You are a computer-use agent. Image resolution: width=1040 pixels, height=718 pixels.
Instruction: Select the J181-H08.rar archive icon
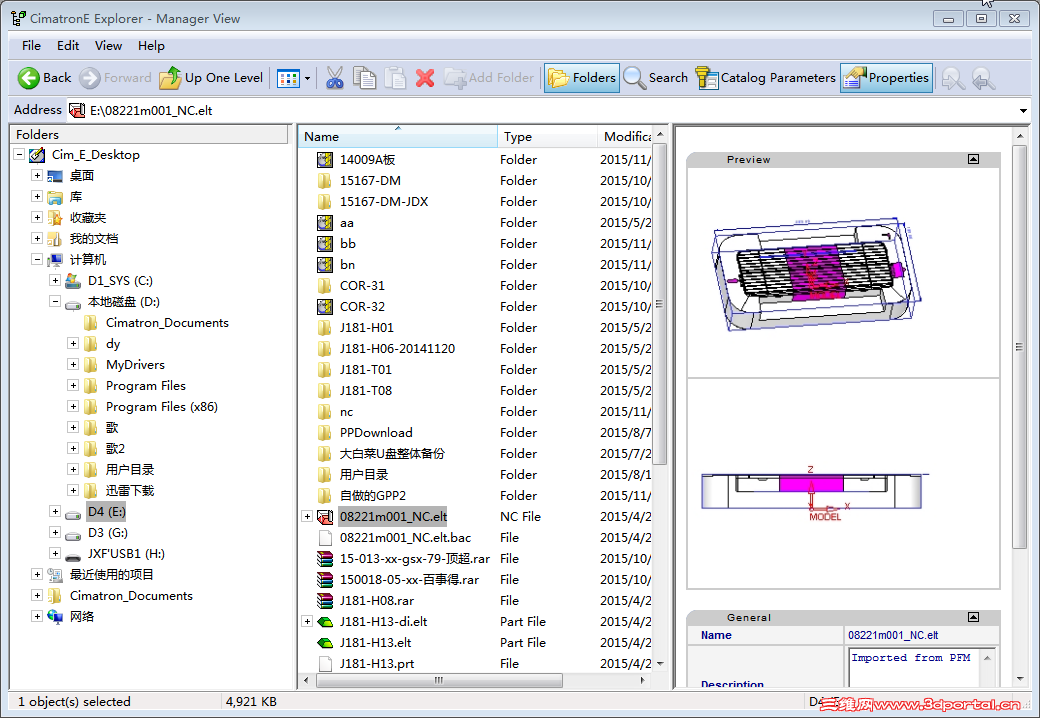point(324,601)
